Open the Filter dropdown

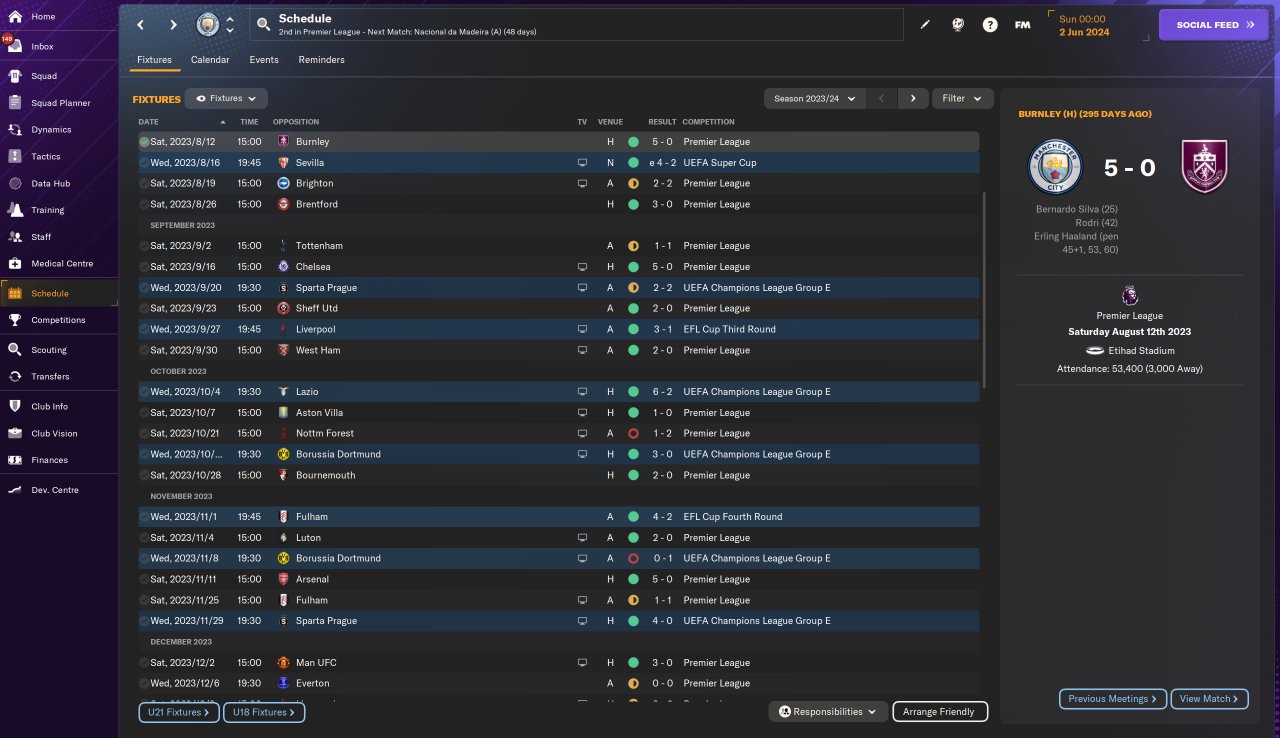[x=962, y=98]
